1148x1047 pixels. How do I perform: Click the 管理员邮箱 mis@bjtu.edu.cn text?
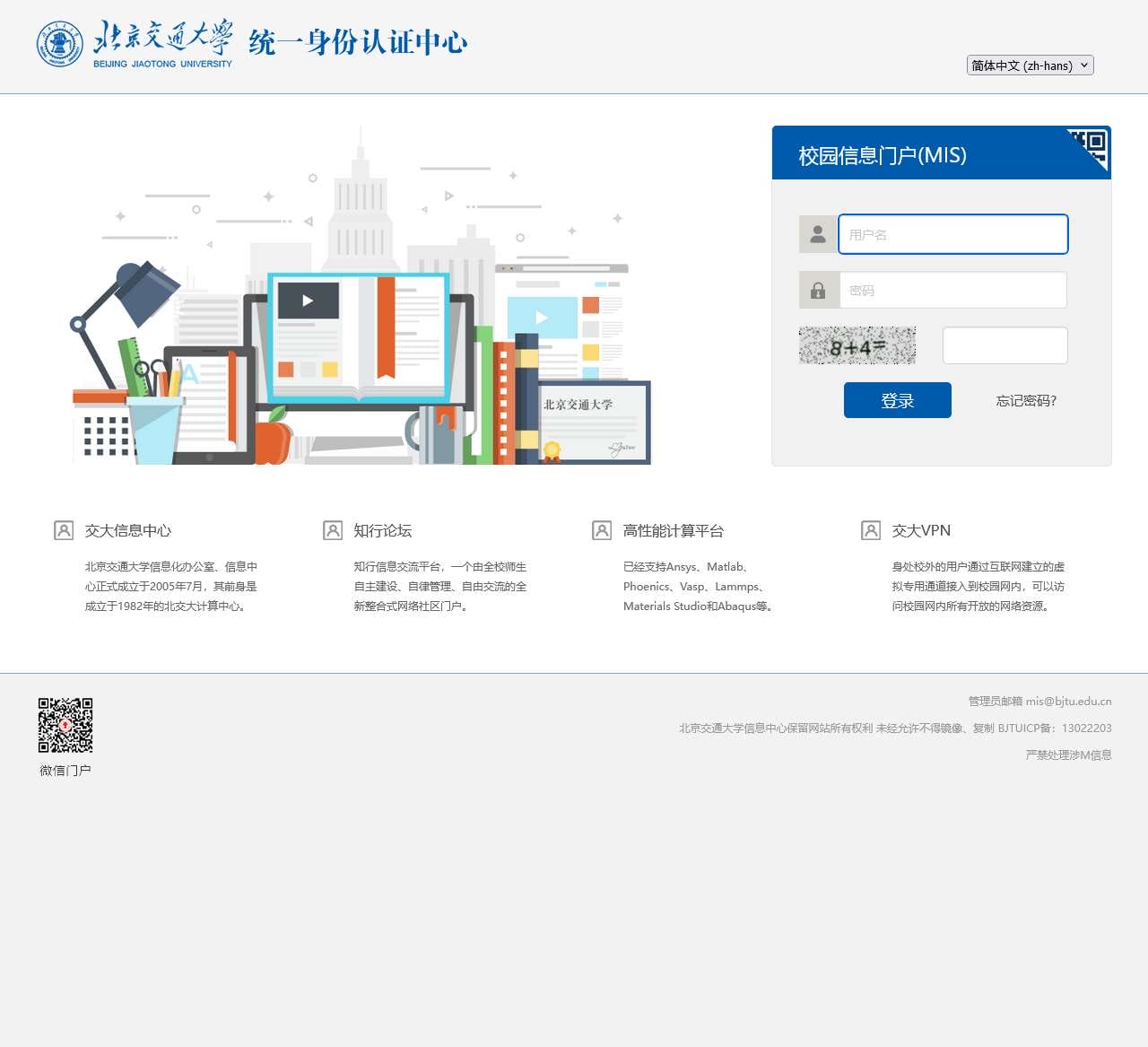pyautogui.click(x=1039, y=701)
